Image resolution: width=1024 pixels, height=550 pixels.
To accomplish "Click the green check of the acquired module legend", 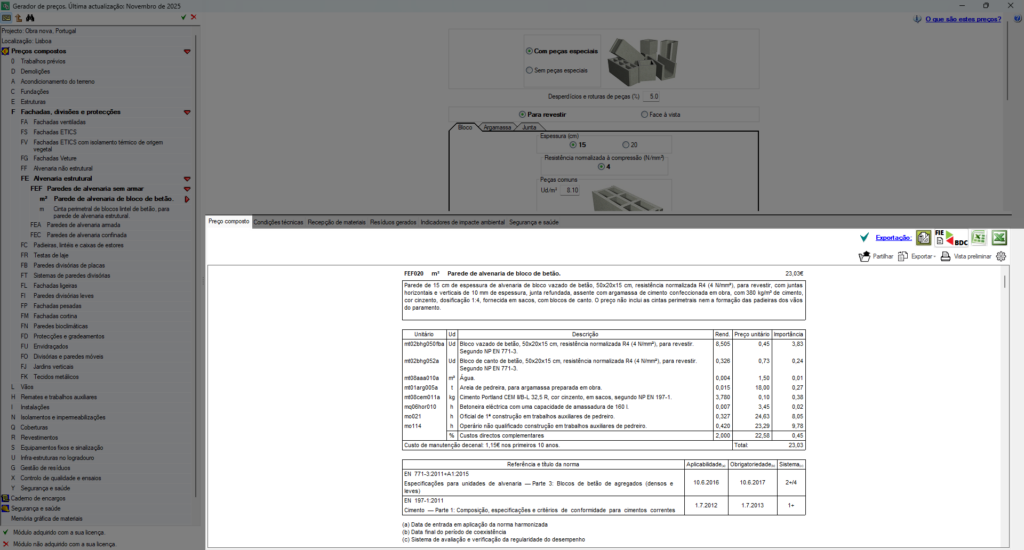I will (x=5, y=532).
